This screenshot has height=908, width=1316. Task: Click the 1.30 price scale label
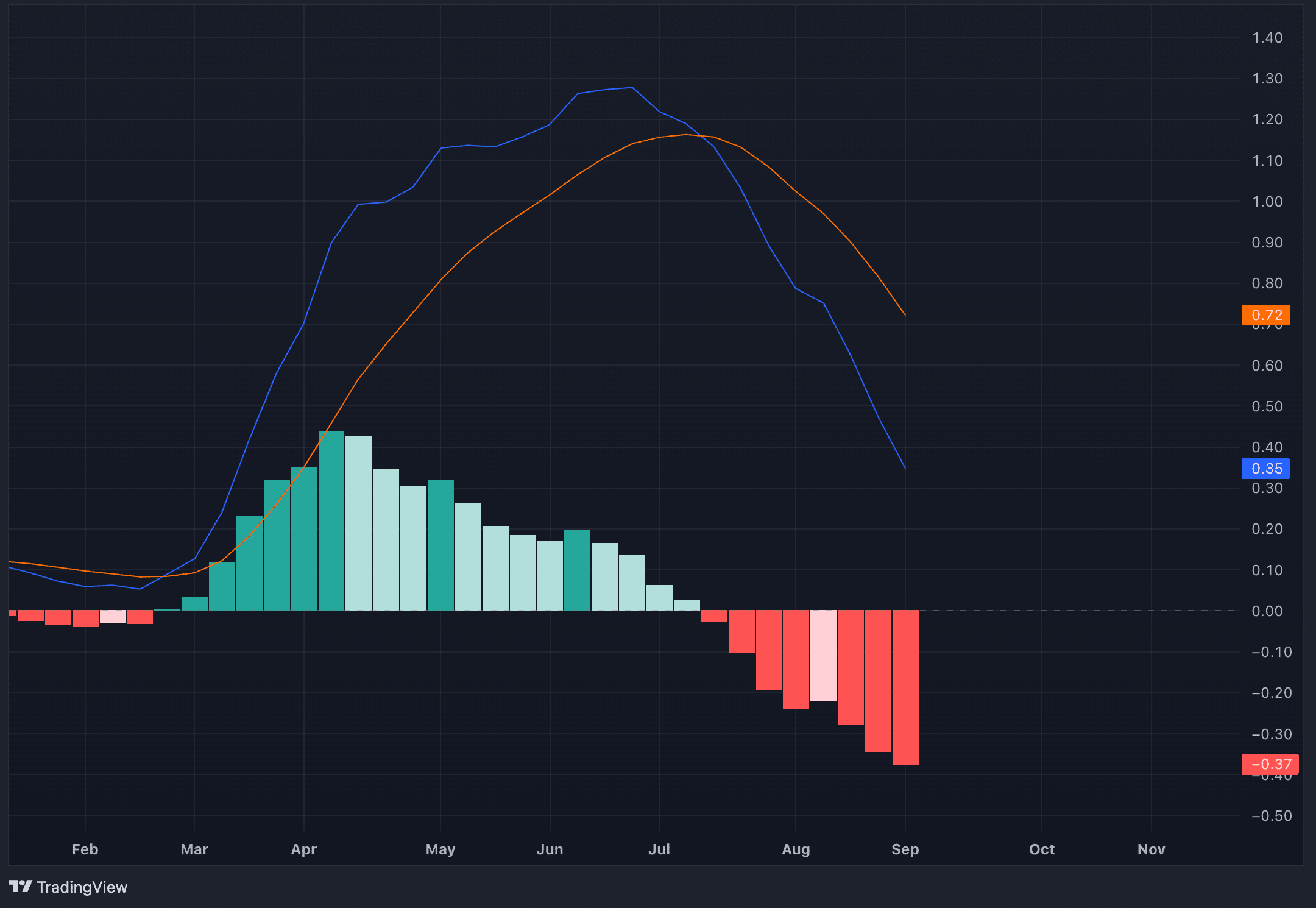(x=1267, y=79)
